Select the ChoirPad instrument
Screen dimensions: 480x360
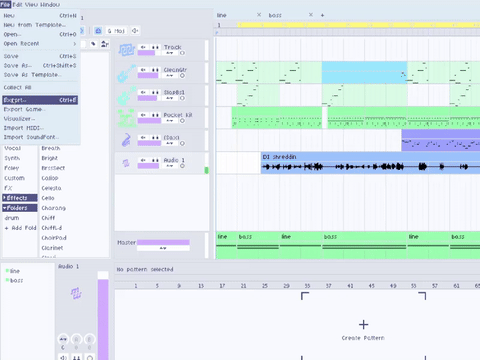[54, 238]
